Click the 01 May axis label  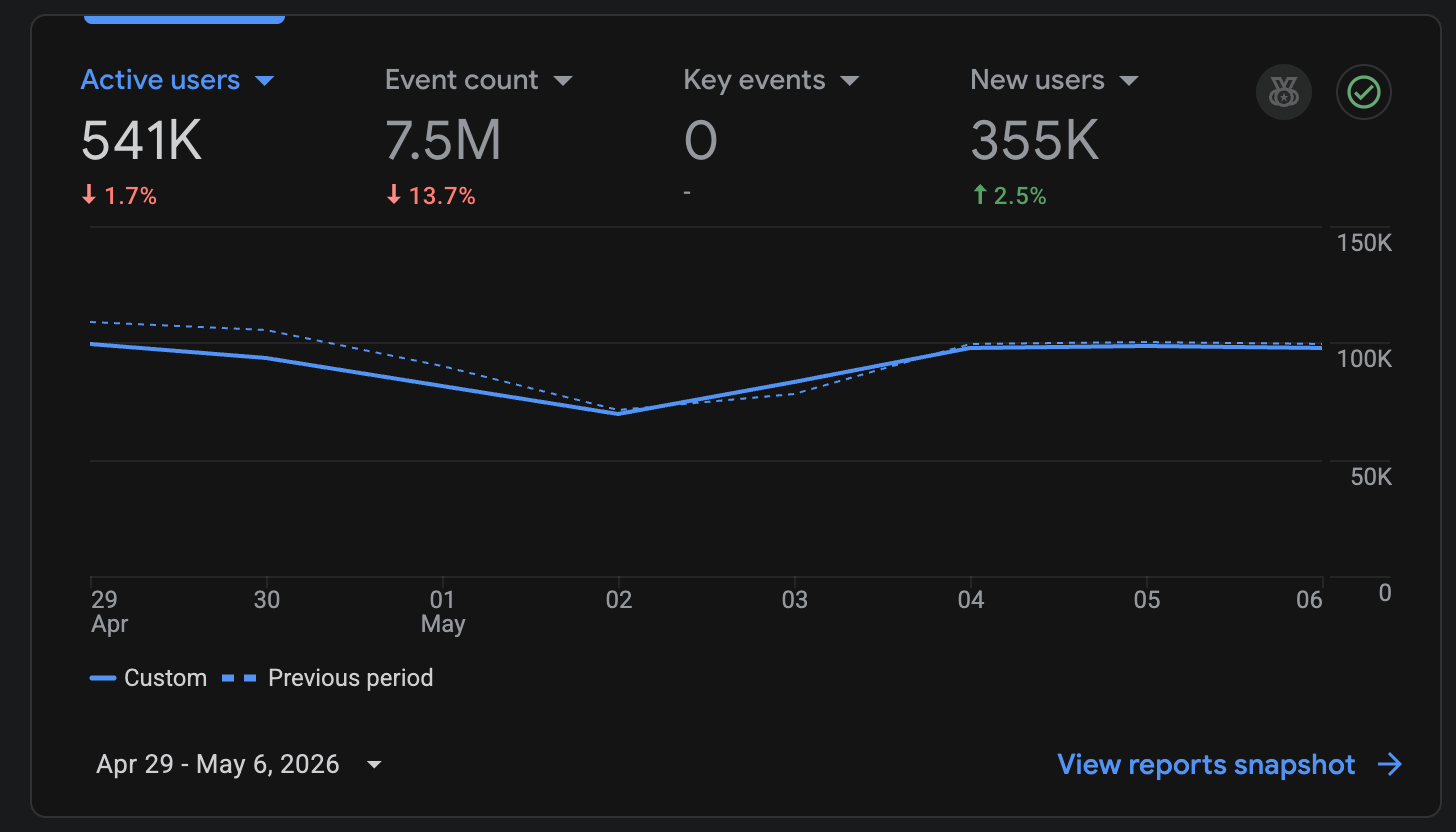(x=443, y=611)
